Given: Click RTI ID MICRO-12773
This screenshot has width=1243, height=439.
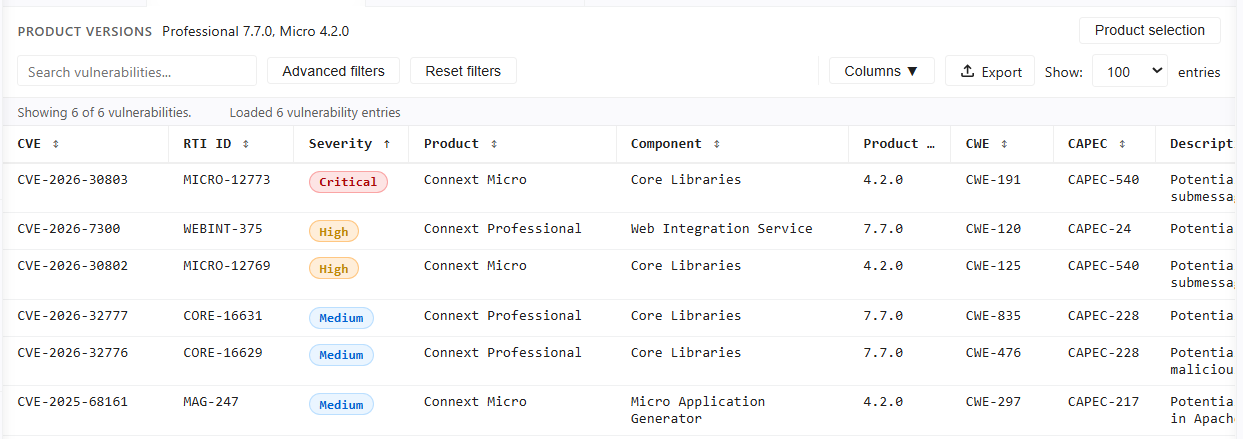Looking at the screenshot, I should pos(227,179).
